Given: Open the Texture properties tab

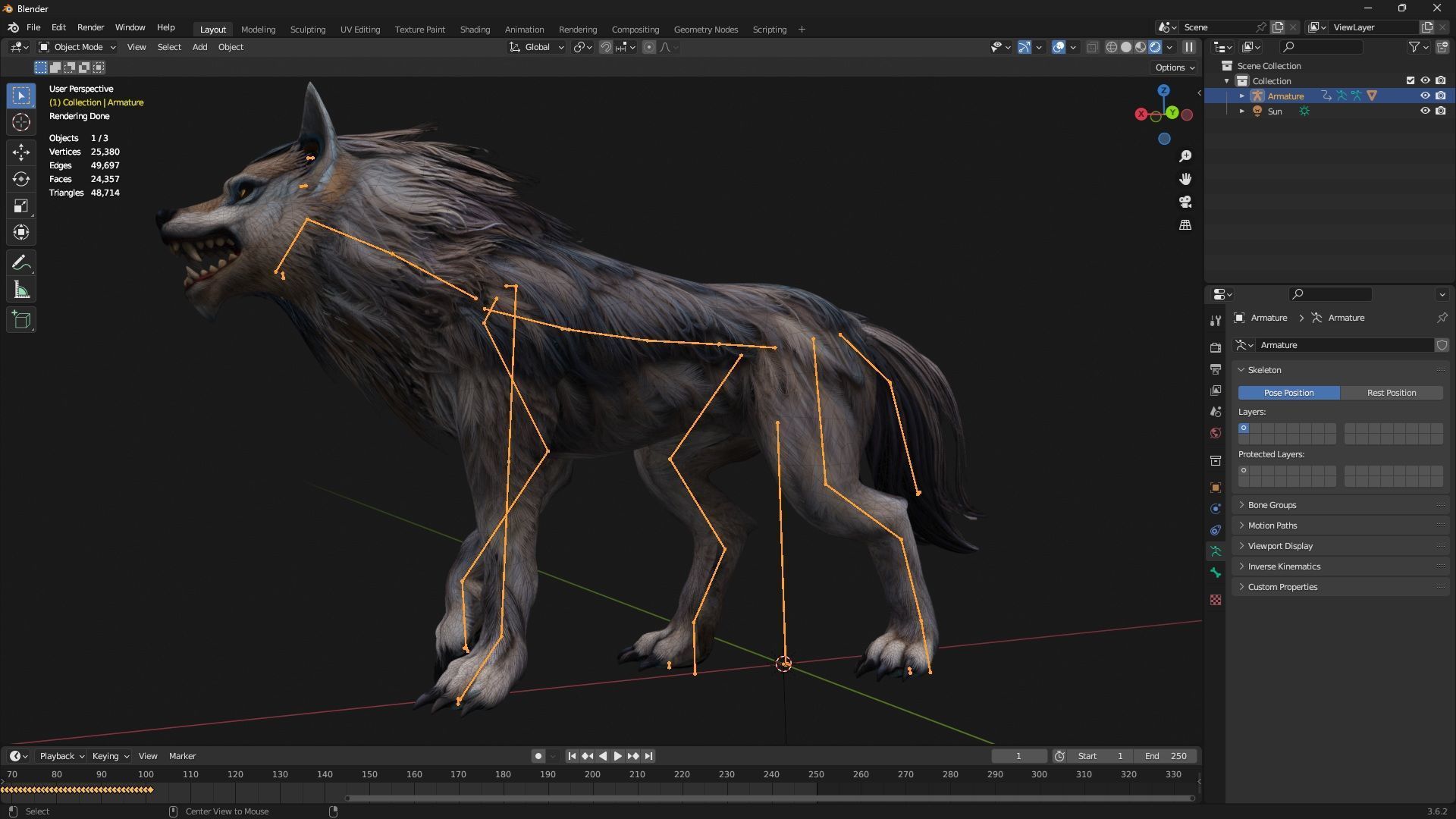Looking at the screenshot, I should [x=1216, y=600].
